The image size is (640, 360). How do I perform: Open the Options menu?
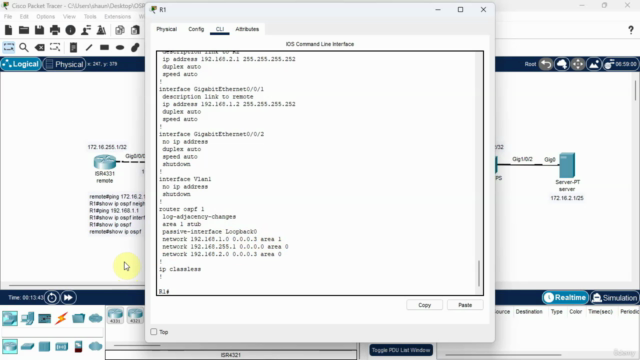pos(45,17)
